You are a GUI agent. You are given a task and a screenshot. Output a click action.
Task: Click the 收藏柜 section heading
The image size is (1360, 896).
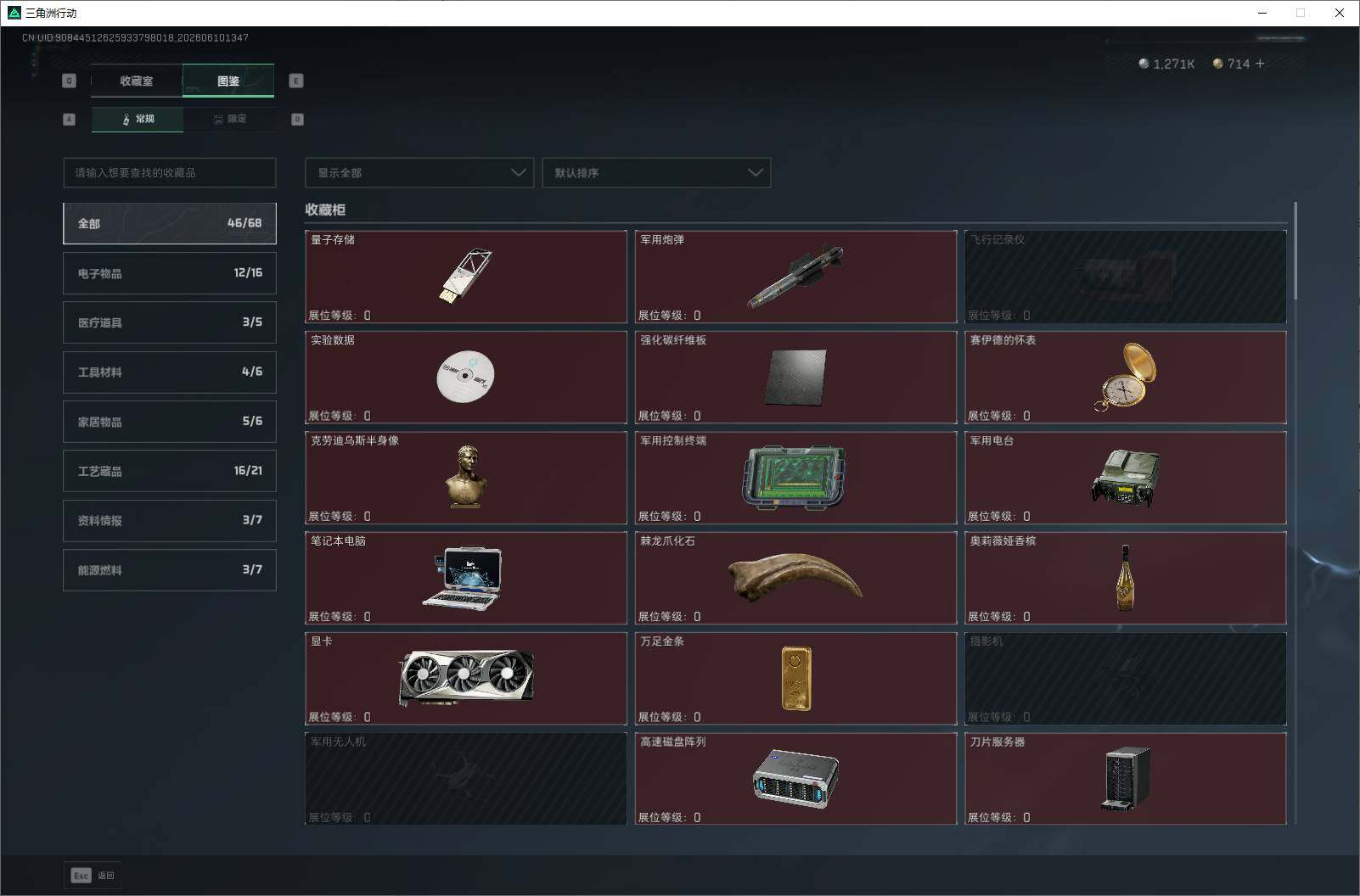pos(325,210)
